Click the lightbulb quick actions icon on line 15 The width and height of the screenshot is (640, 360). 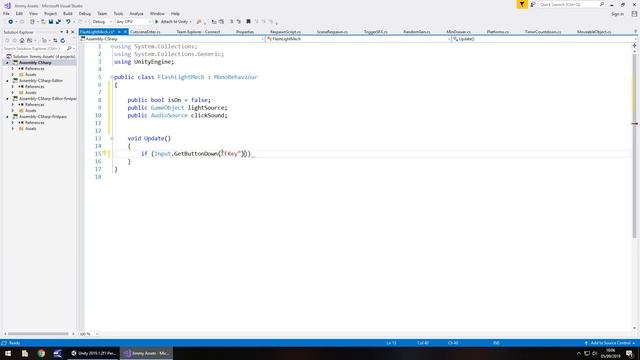[x=104, y=153]
